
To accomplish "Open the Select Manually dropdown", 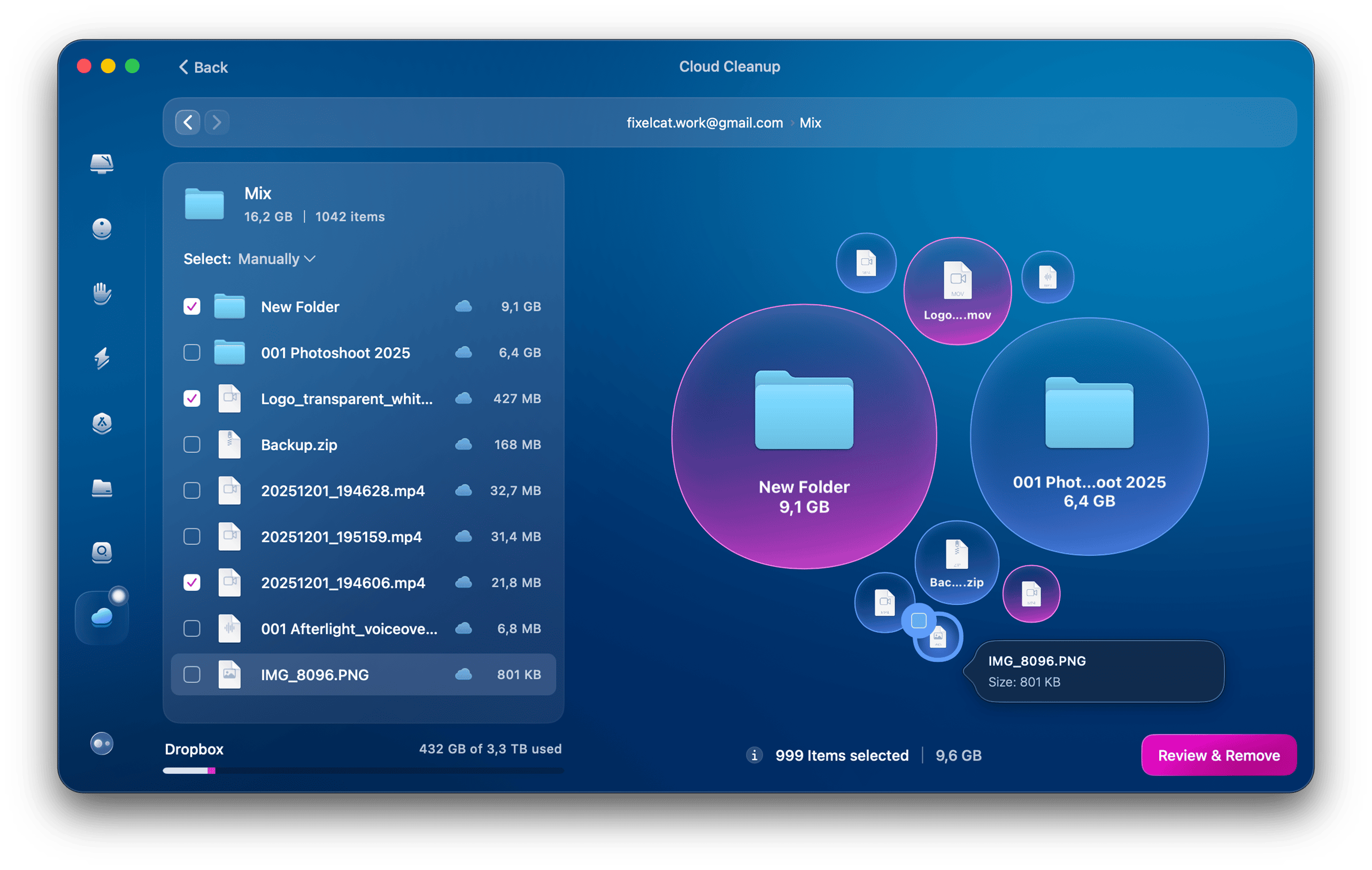I will pyautogui.click(x=276, y=259).
